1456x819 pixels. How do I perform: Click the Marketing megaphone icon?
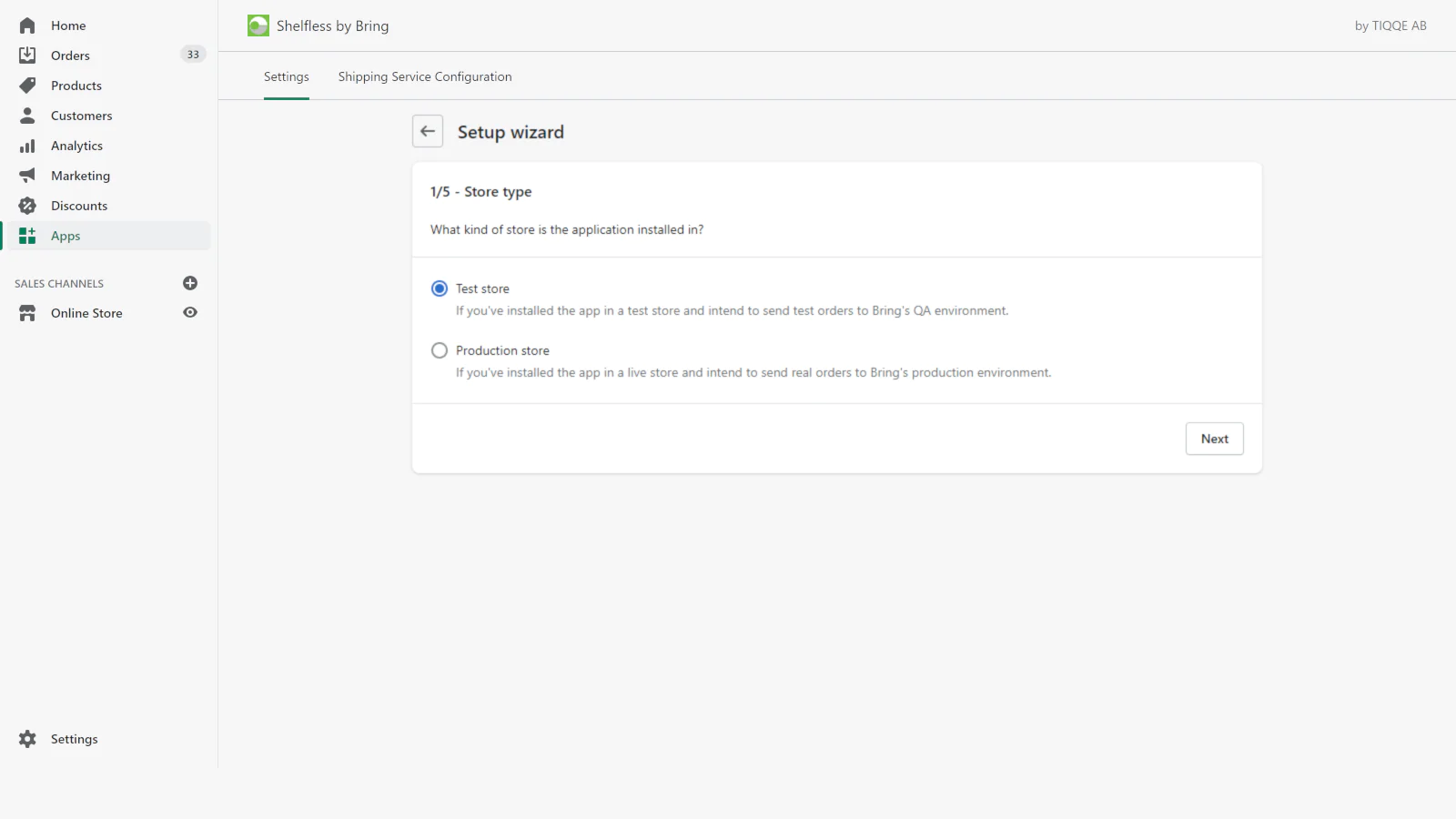click(x=27, y=176)
